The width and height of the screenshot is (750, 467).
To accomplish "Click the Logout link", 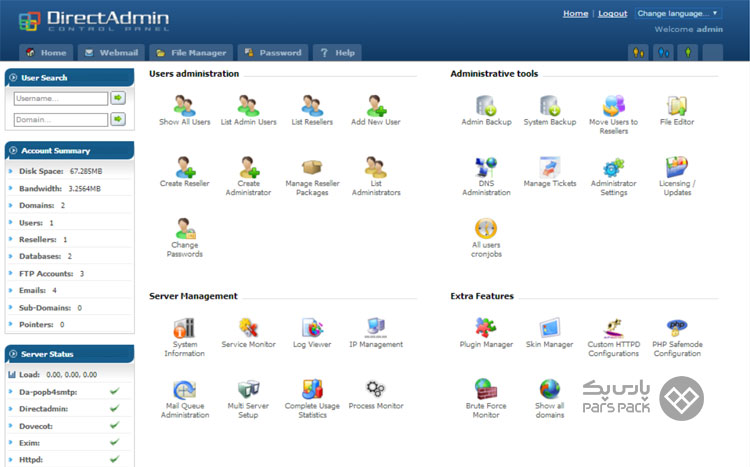I will [x=613, y=13].
